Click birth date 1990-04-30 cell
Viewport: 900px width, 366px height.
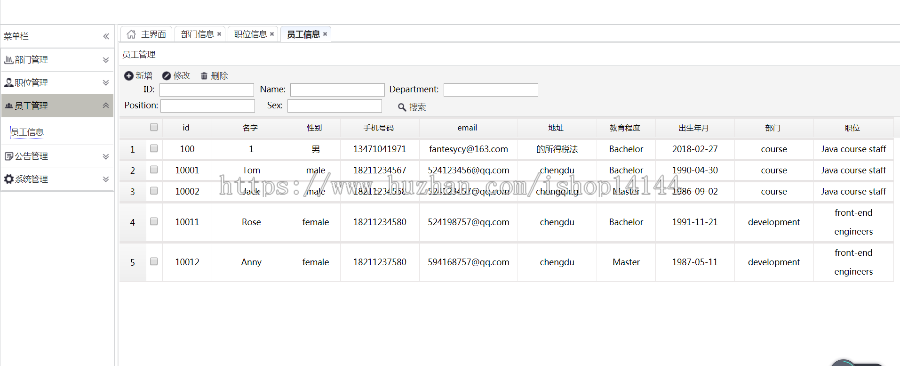coord(695,170)
